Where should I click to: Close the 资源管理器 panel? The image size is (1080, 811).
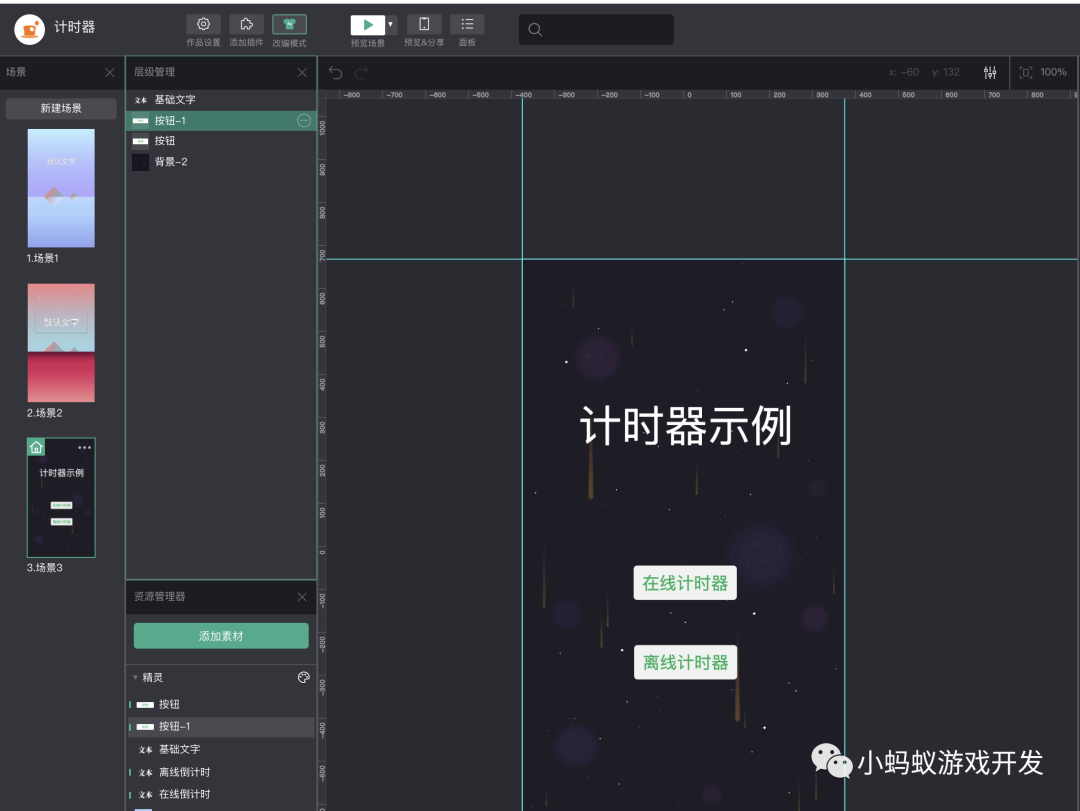(x=302, y=597)
